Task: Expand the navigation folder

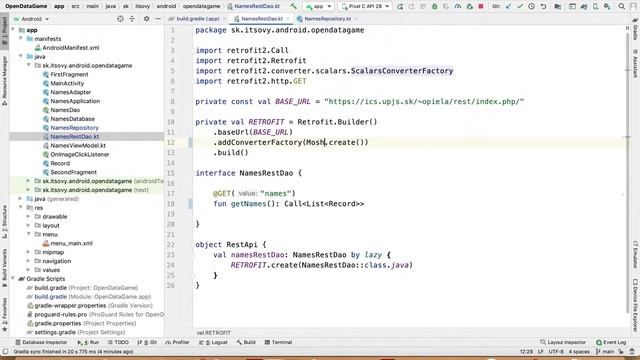Action: [x=29, y=261]
